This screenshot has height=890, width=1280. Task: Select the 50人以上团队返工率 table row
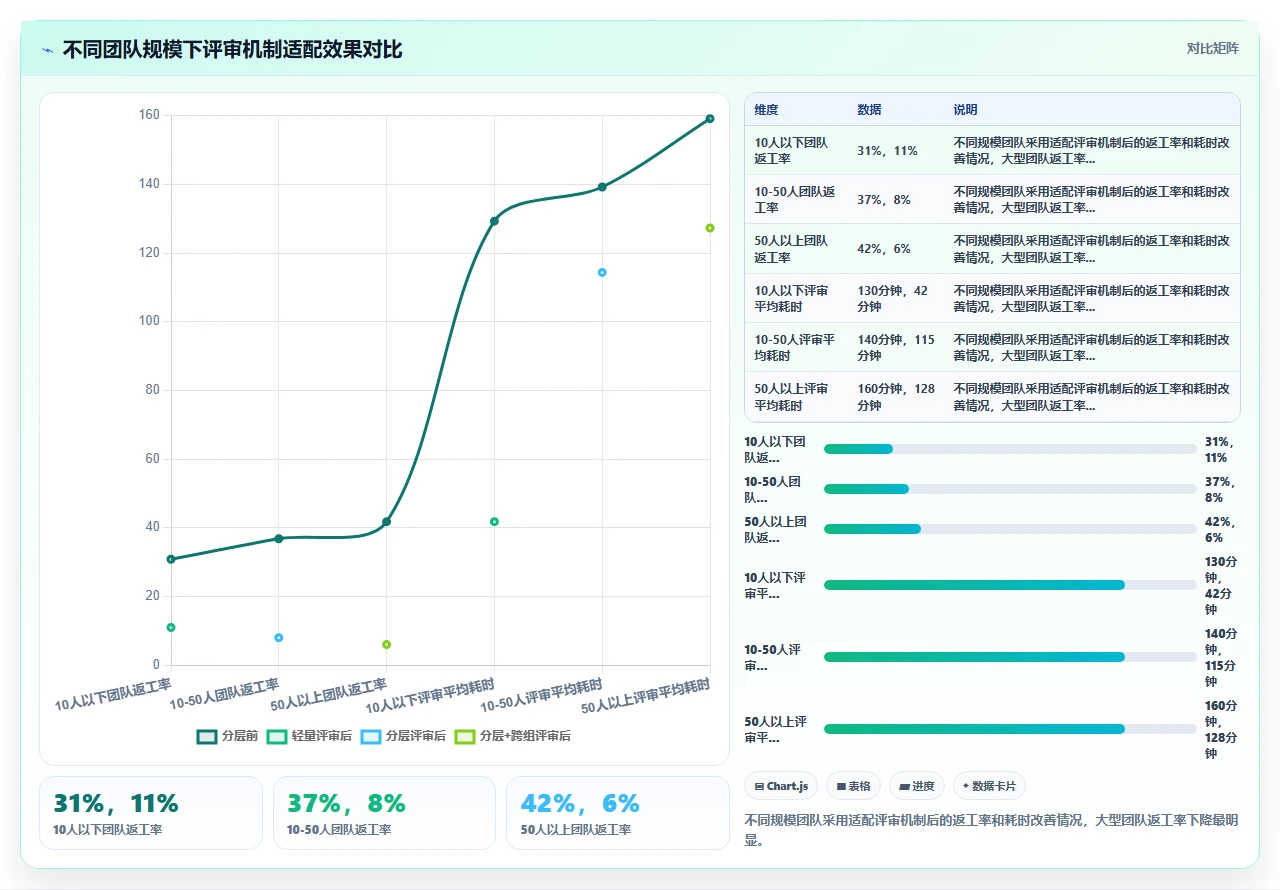[992, 249]
